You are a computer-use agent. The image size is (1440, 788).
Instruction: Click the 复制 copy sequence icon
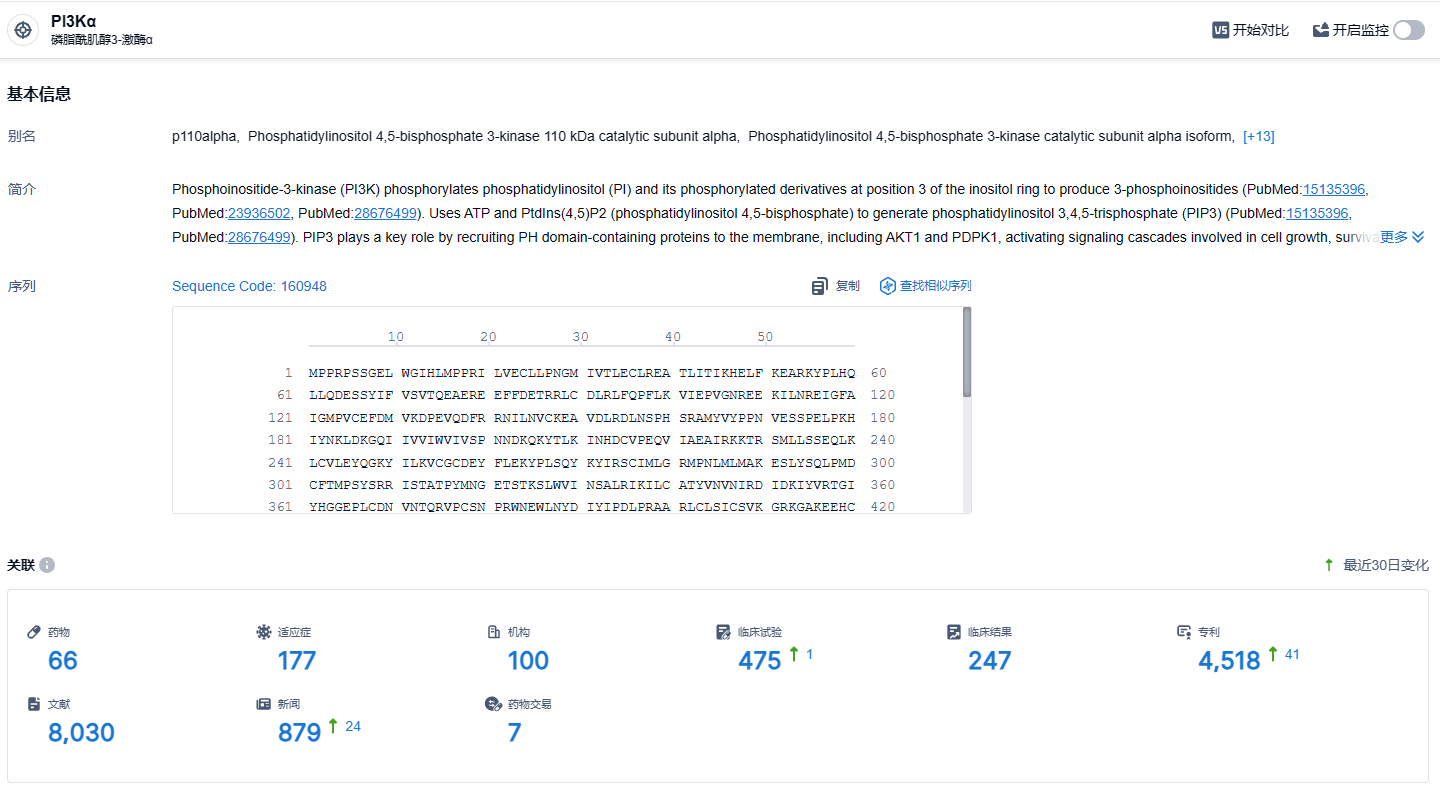tap(819, 286)
